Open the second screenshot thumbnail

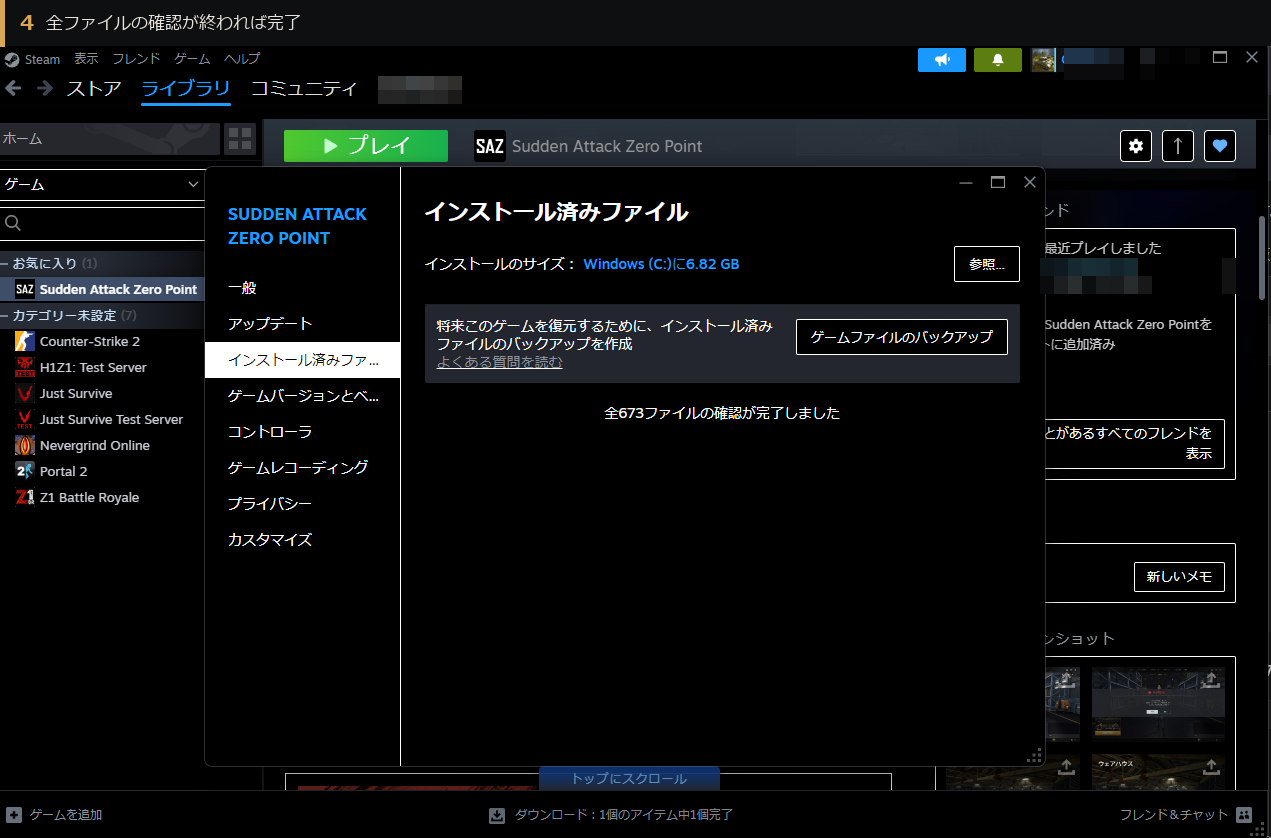[1158, 705]
